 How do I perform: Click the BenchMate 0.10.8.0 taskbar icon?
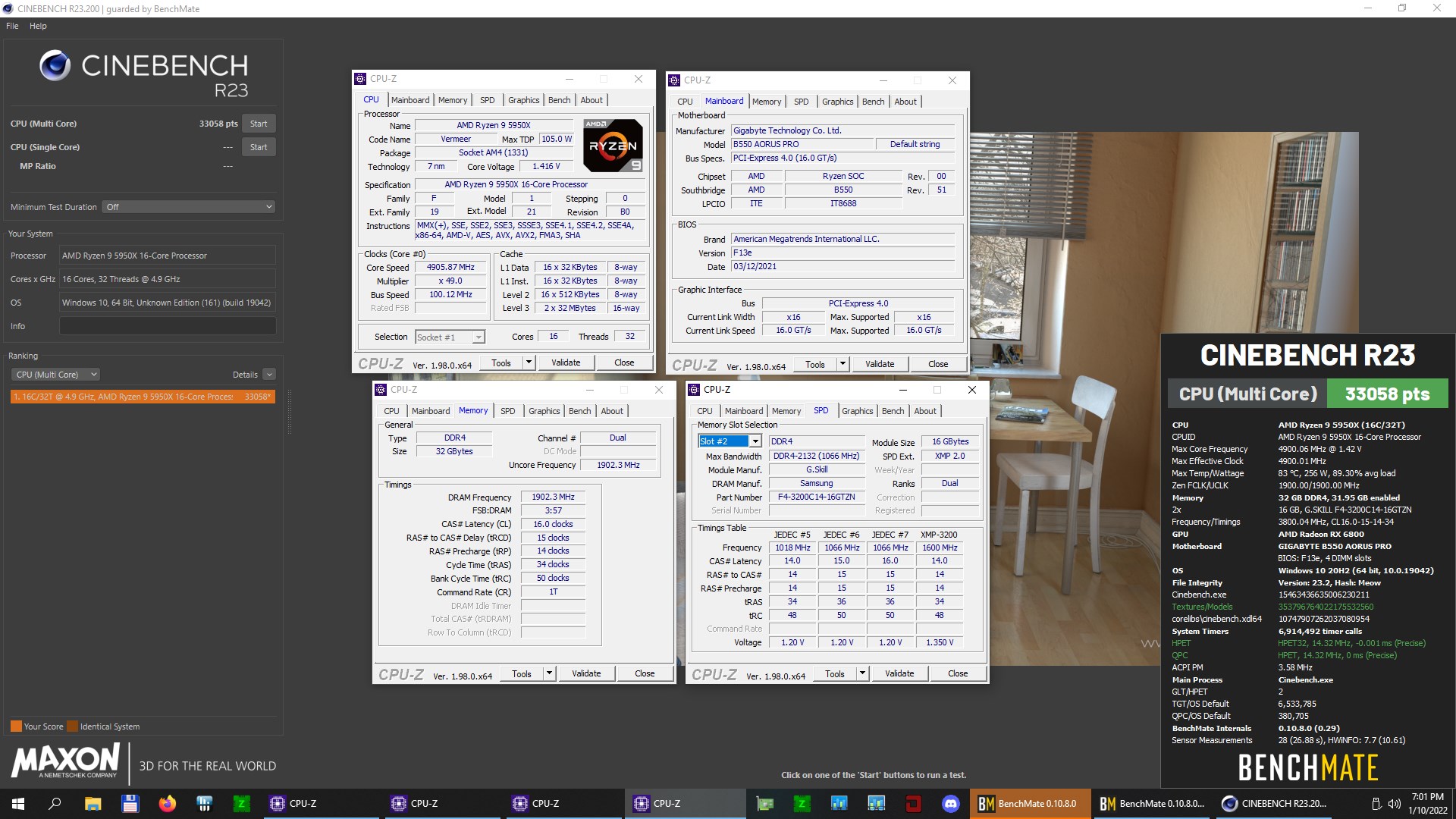tap(1030, 803)
